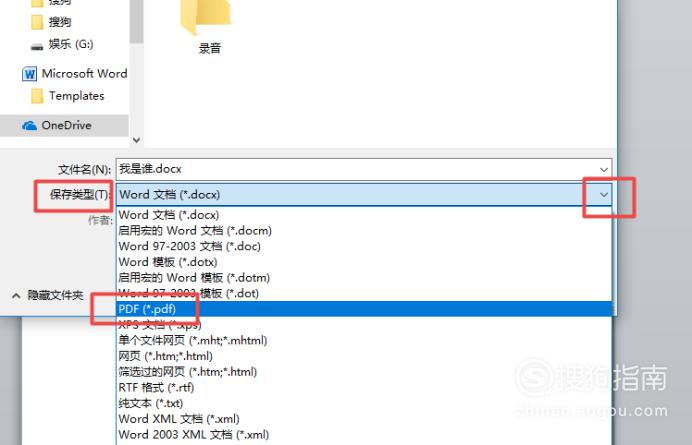Choose 启用宏的 Word 文档 (*.docm)
This screenshot has width=692, height=445.
364,230
